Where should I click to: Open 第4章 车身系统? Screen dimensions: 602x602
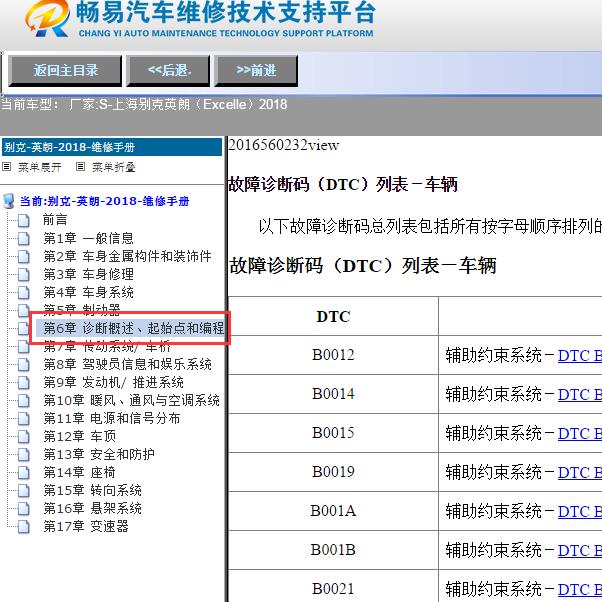click(88, 292)
